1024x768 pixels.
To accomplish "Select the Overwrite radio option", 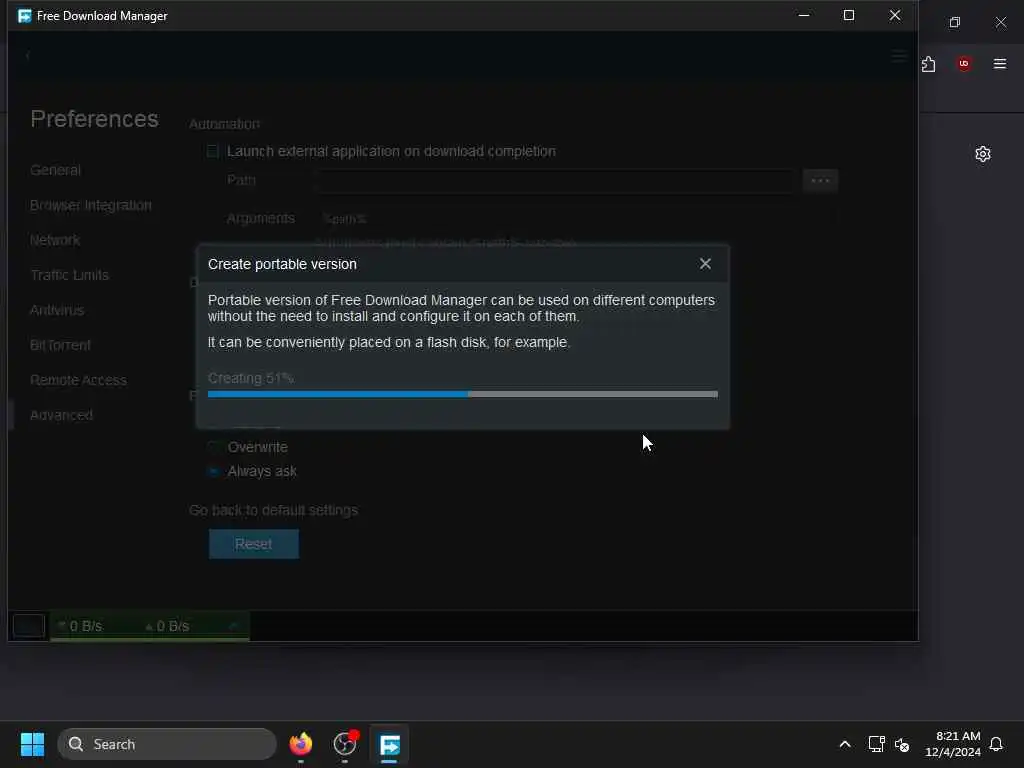I will [213, 447].
